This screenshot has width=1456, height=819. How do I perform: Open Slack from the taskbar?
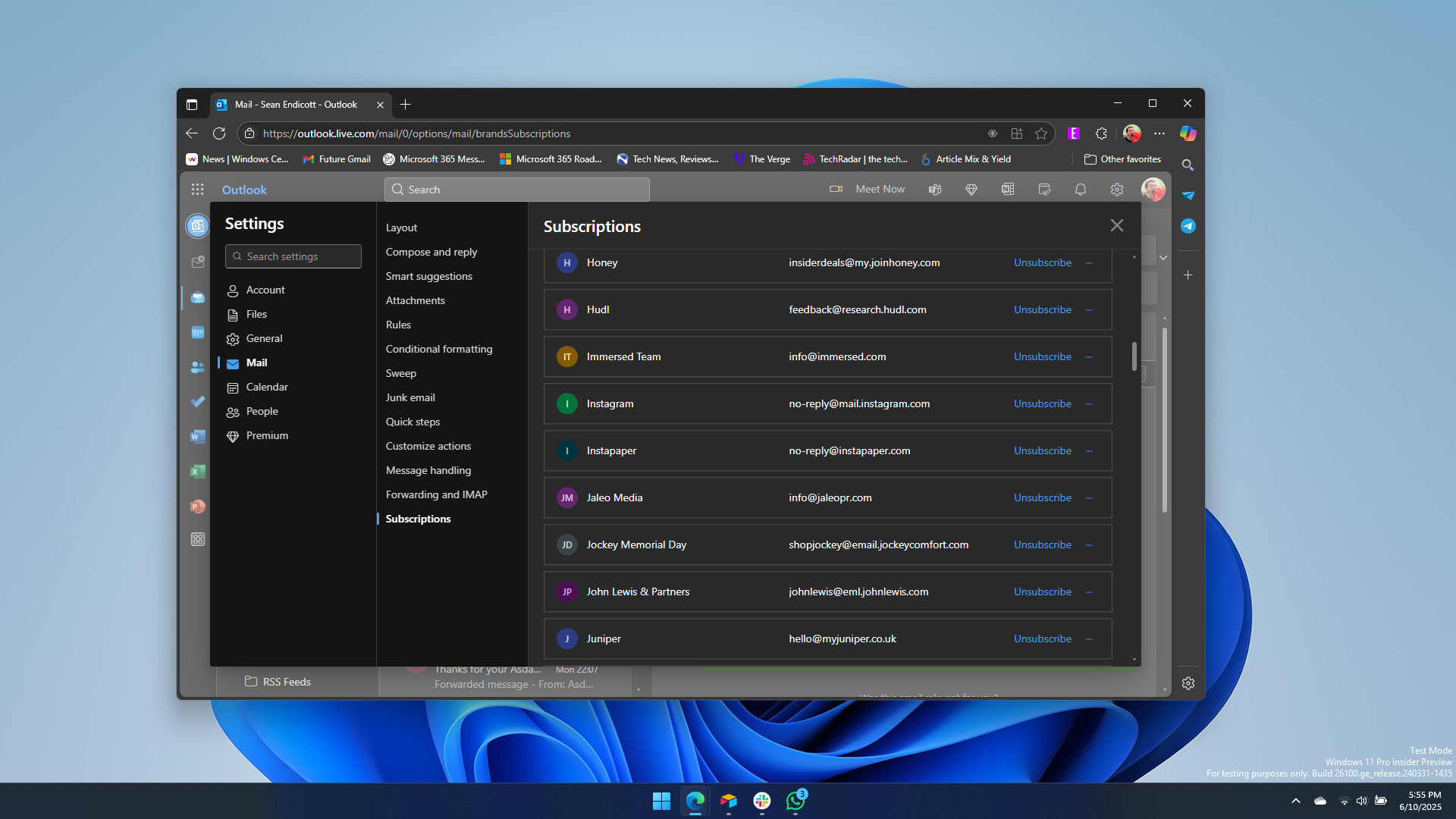762,801
